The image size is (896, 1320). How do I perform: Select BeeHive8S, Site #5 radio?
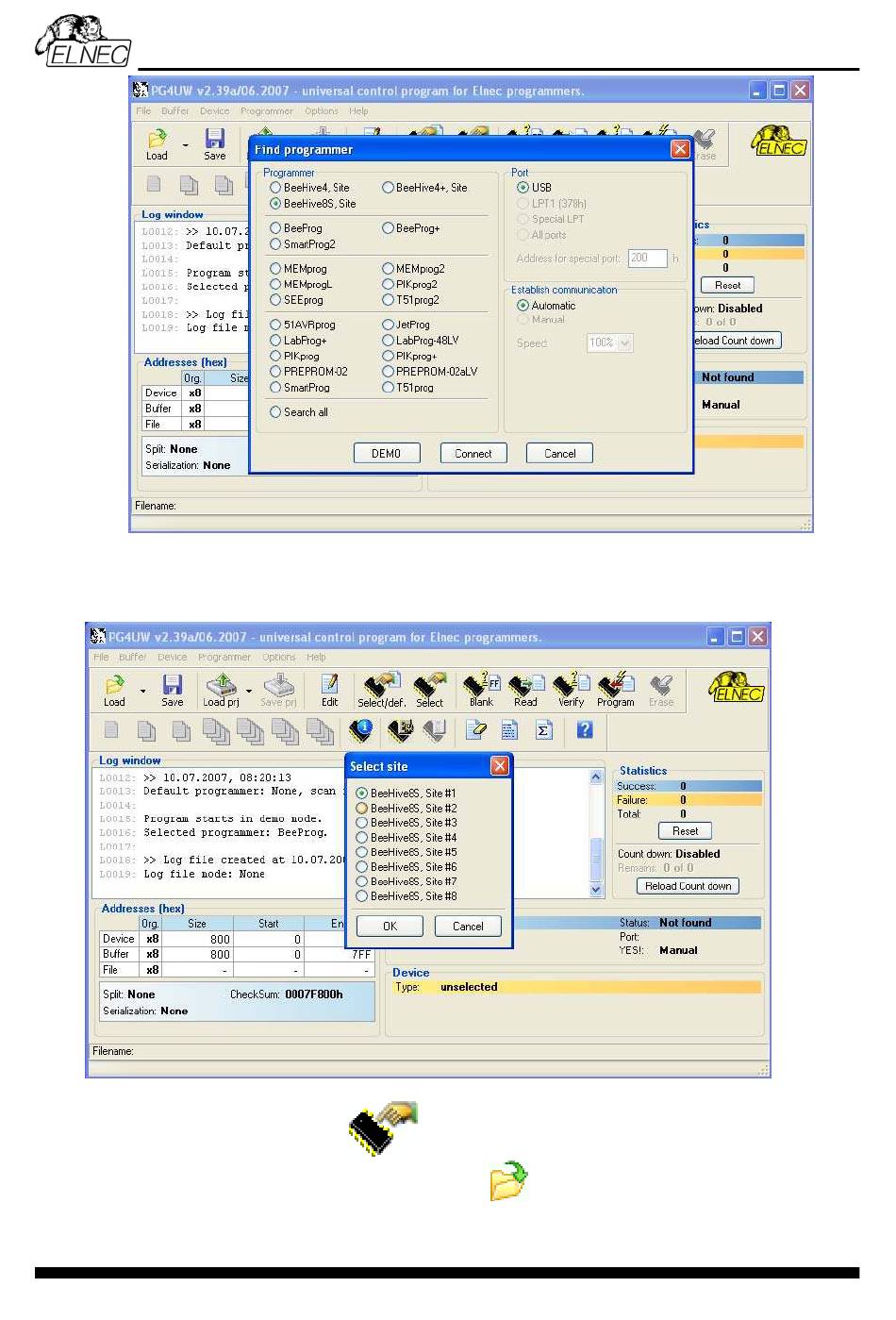[361, 852]
